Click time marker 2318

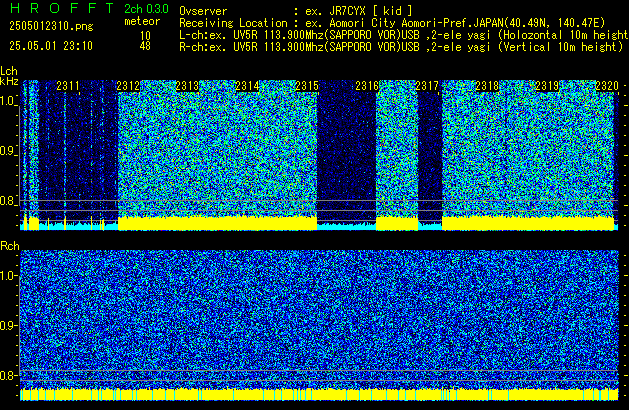tap(487, 86)
